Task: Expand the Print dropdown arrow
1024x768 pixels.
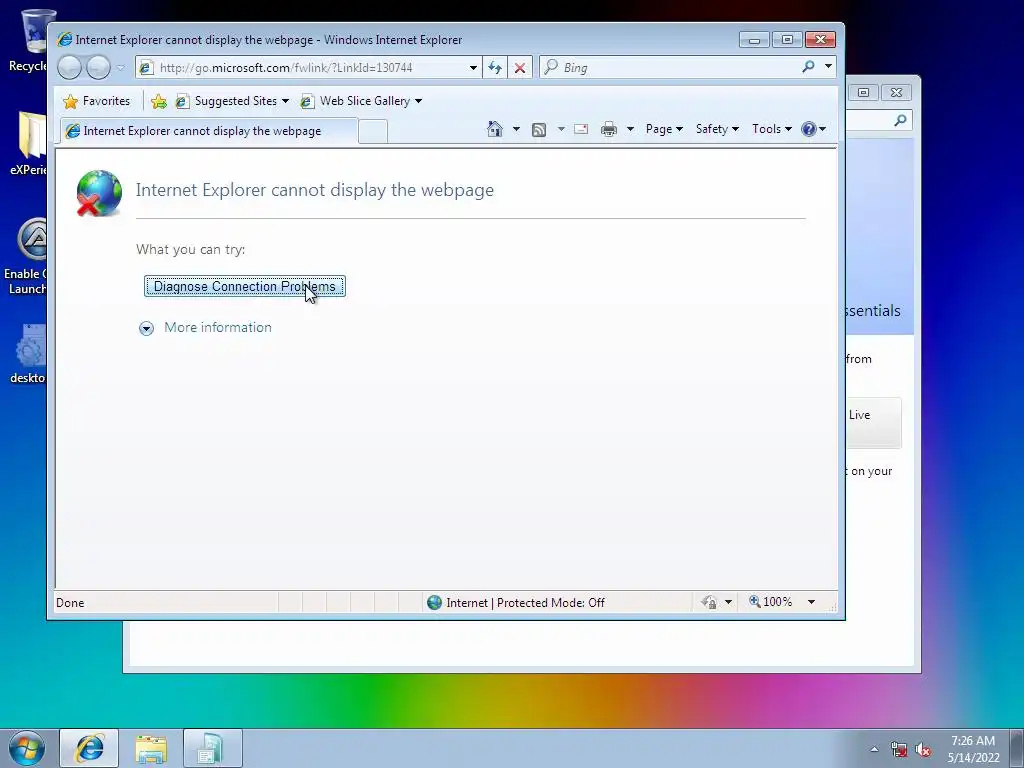Action: click(x=630, y=129)
